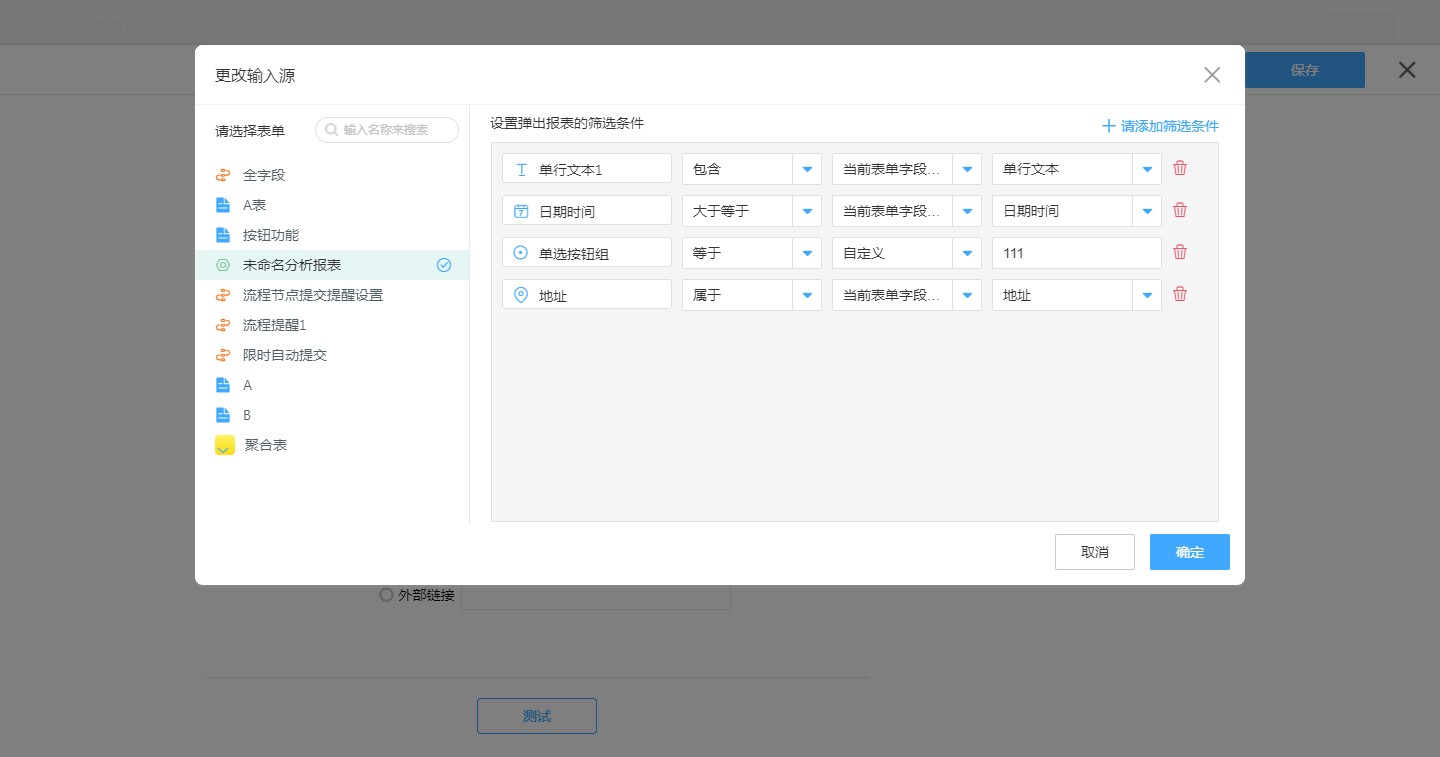Select 按钮功能 form in list
This screenshot has width=1440, height=757.
coord(270,235)
